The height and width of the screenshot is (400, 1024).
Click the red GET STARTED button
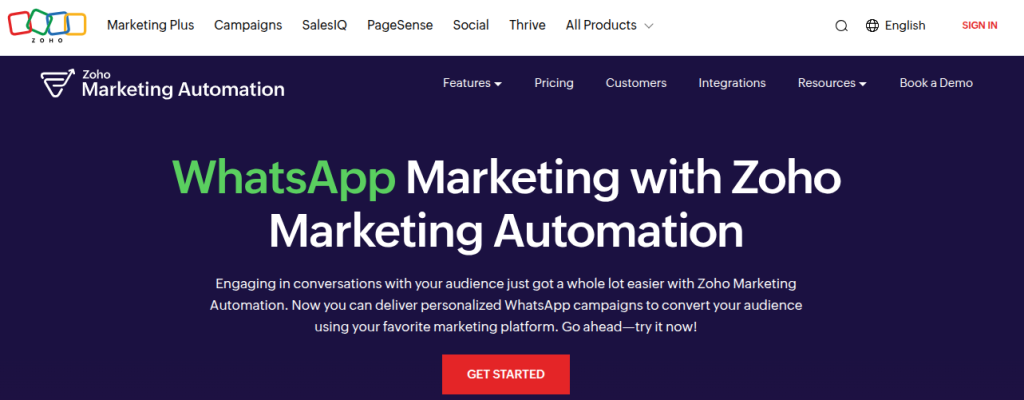coord(506,375)
